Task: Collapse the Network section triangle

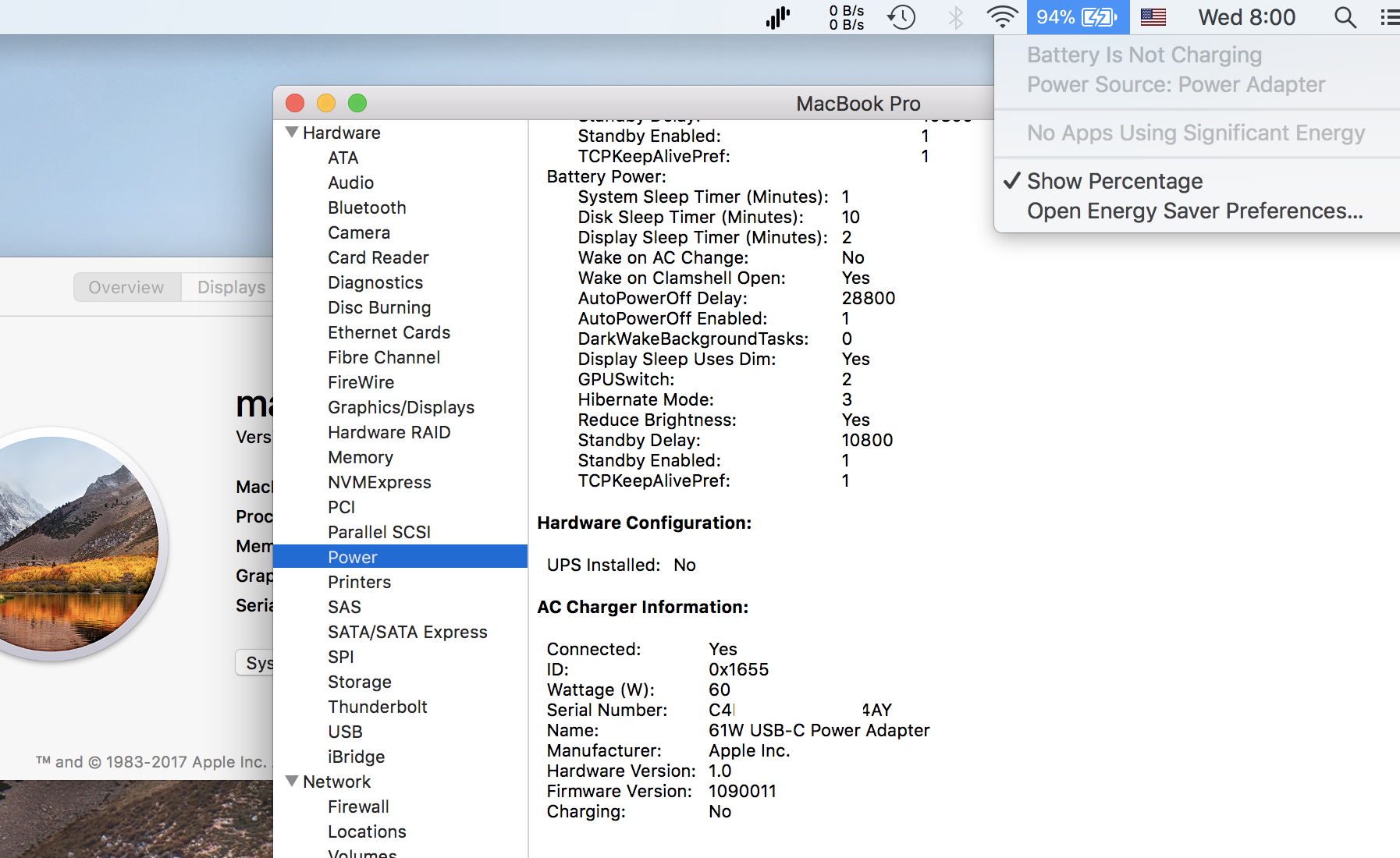Action: [292, 782]
